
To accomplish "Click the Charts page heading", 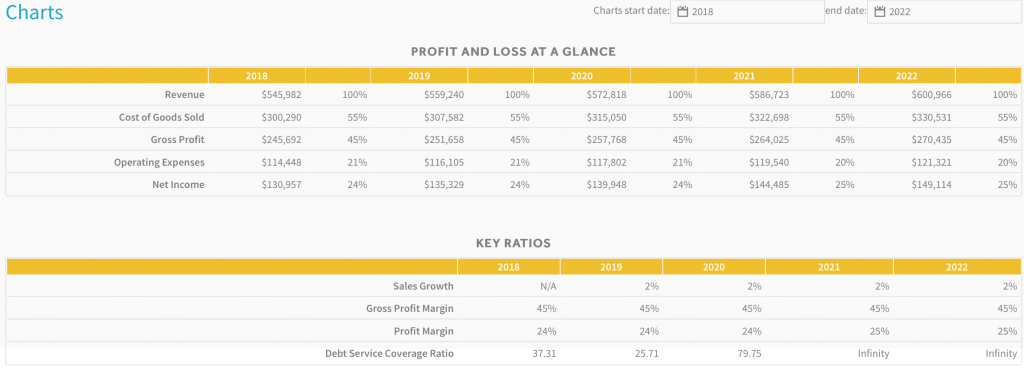I will point(35,12).
